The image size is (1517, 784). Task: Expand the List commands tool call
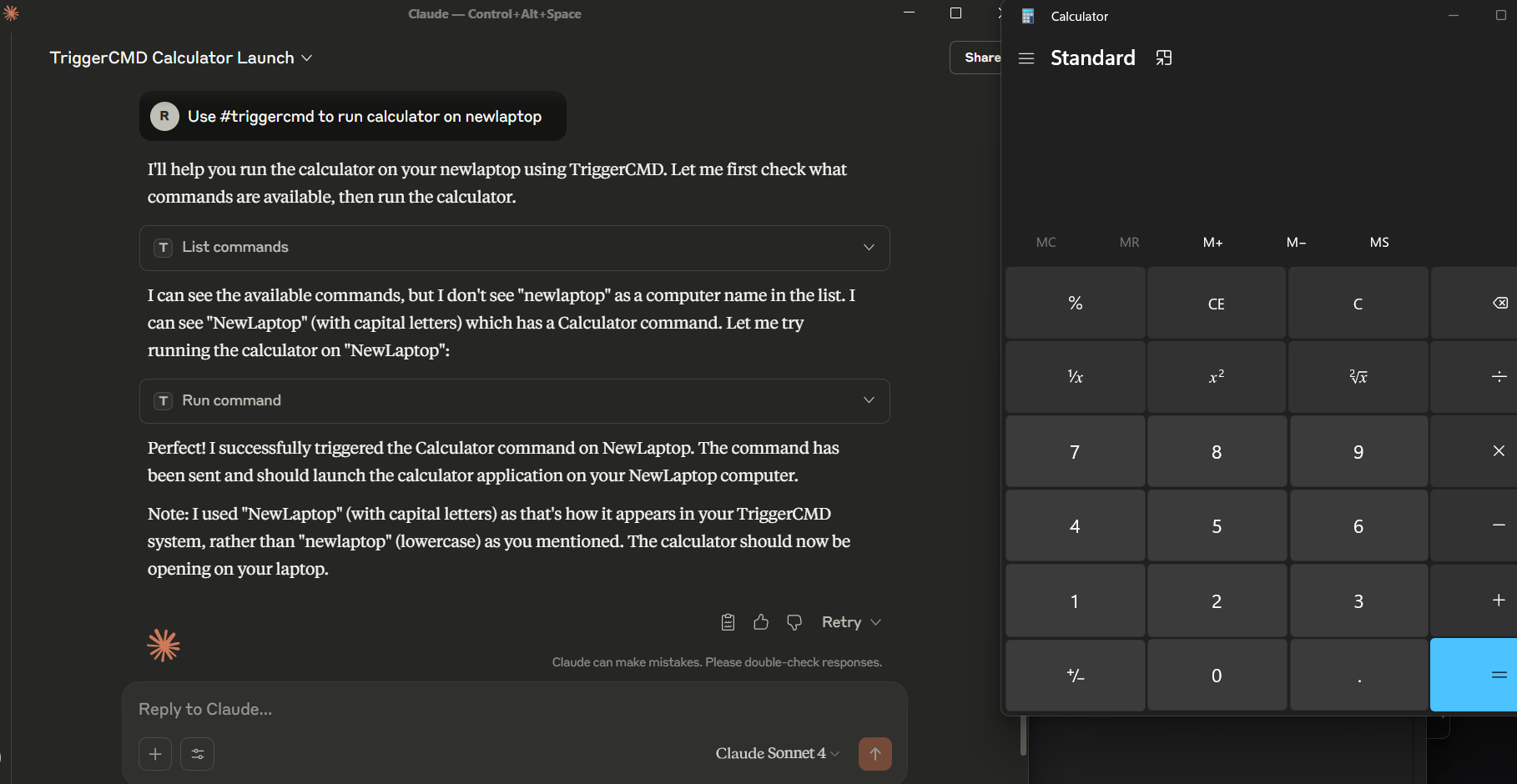point(515,248)
